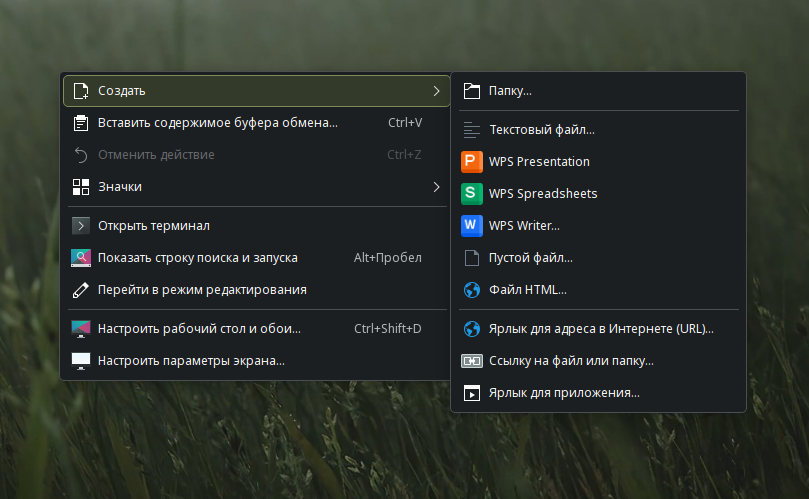Click the blue WPS Writer icon
Image resolution: width=809 pixels, height=499 pixels.
(472, 226)
